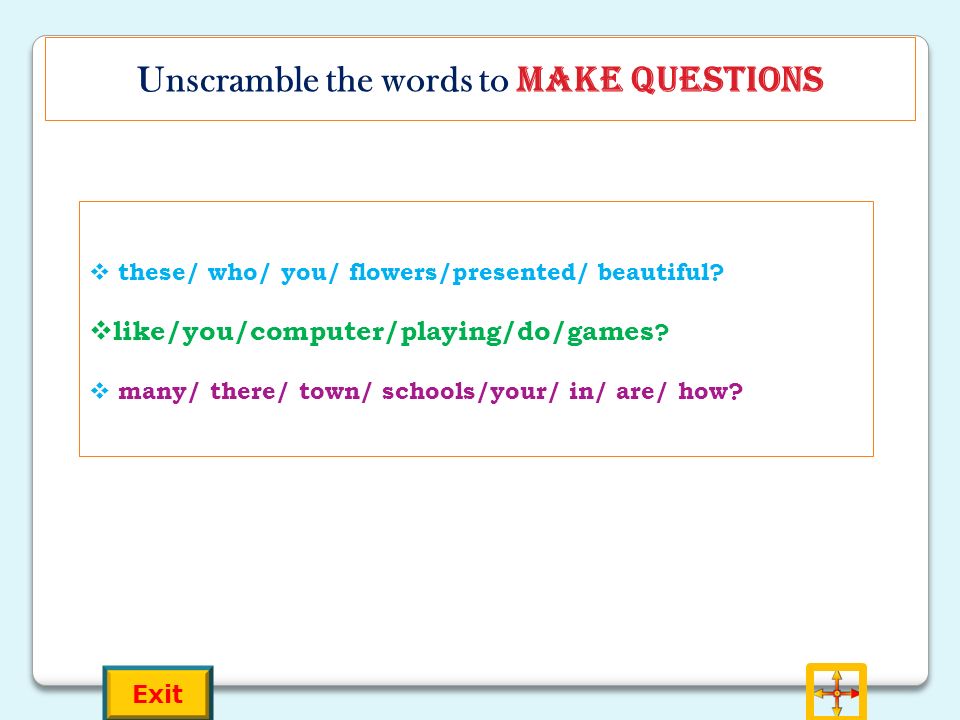Screen dimensions: 960x720
Task: Click the yellow Exit button
Action: point(158,694)
